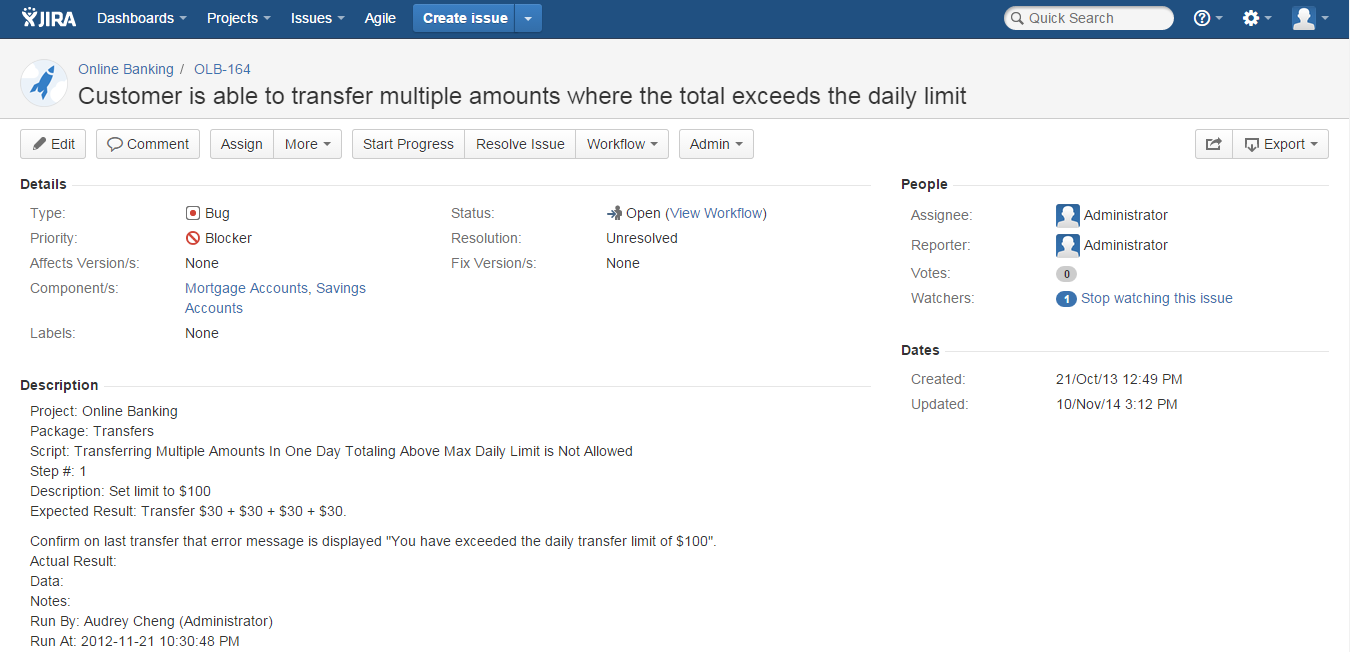Open the View Workflow link
The image size is (1350, 652).
pos(715,213)
